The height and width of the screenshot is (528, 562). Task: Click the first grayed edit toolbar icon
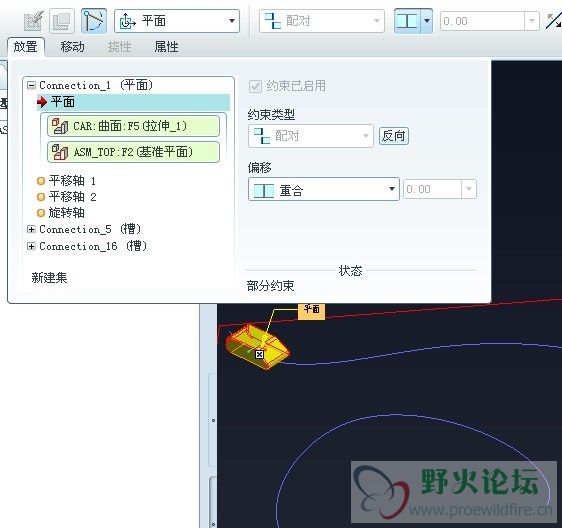click(33, 22)
